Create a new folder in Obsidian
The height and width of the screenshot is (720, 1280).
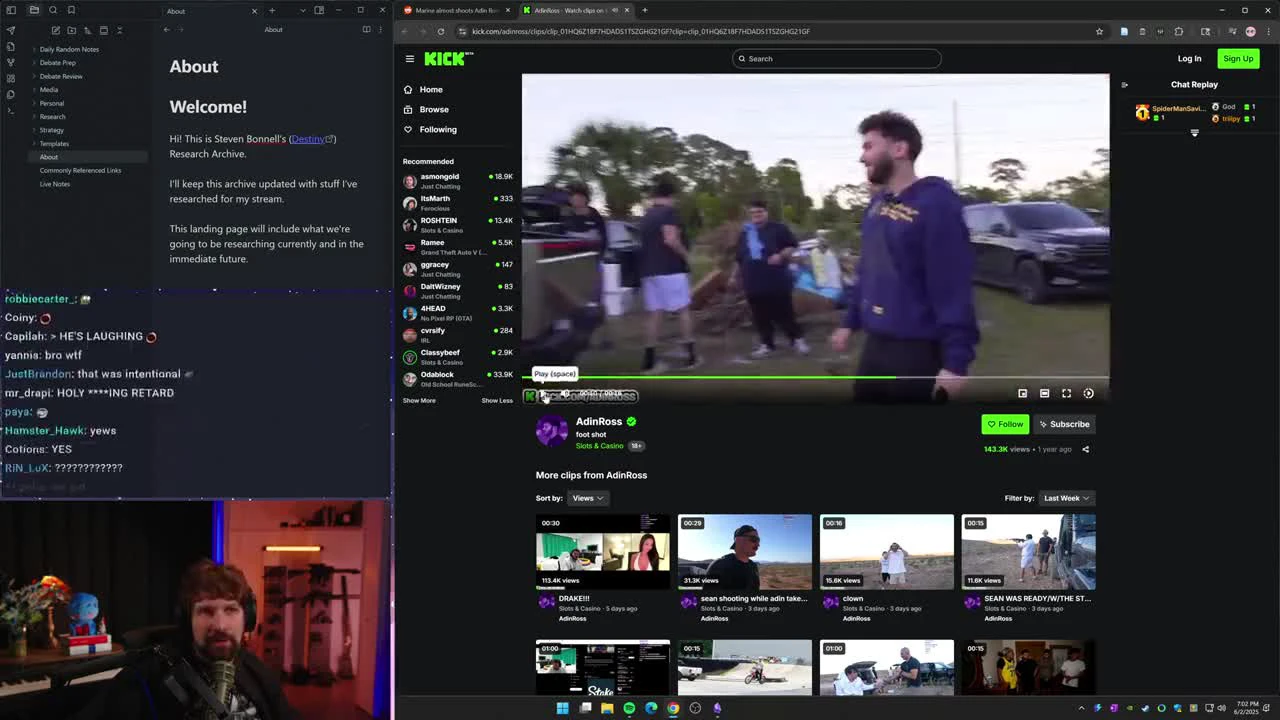71,30
